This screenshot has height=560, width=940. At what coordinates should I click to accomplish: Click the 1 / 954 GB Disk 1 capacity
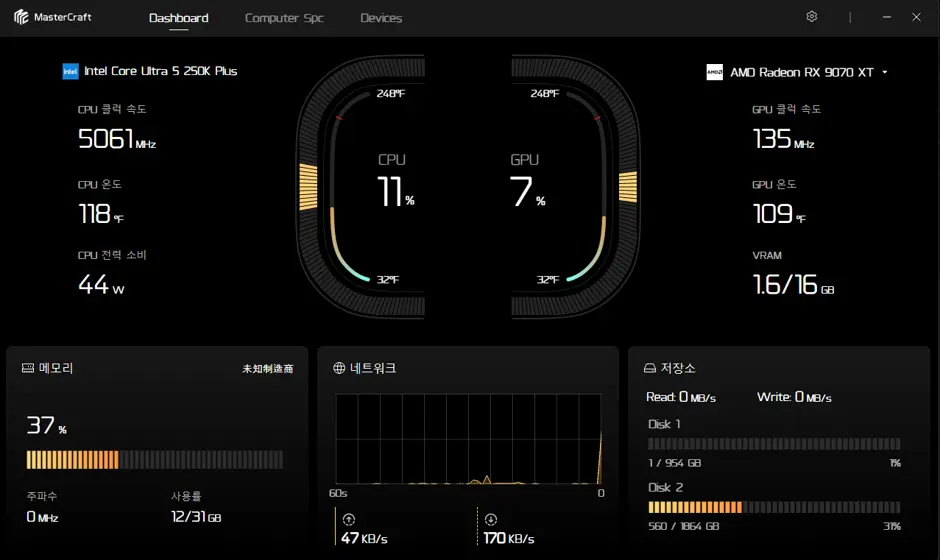coord(674,463)
